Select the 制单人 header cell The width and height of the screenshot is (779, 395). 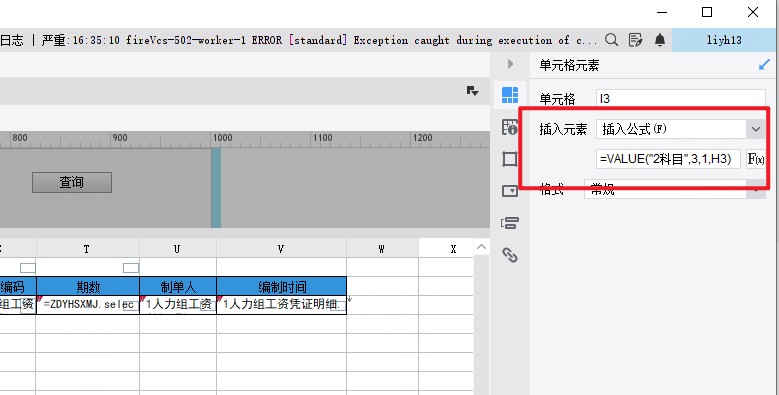(x=178, y=286)
